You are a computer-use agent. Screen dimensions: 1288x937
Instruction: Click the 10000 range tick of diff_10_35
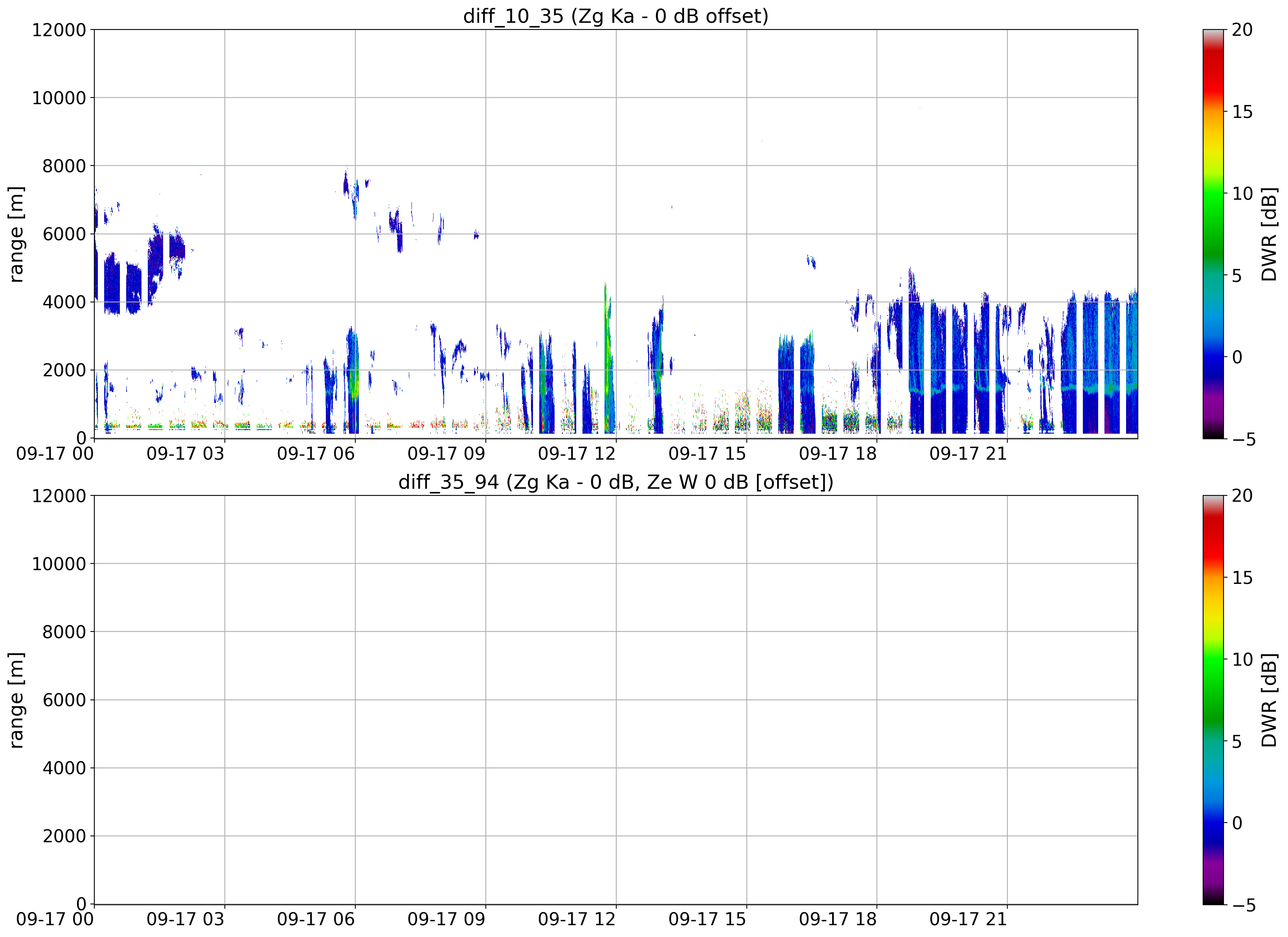pyautogui.click(x=59, y=98)
